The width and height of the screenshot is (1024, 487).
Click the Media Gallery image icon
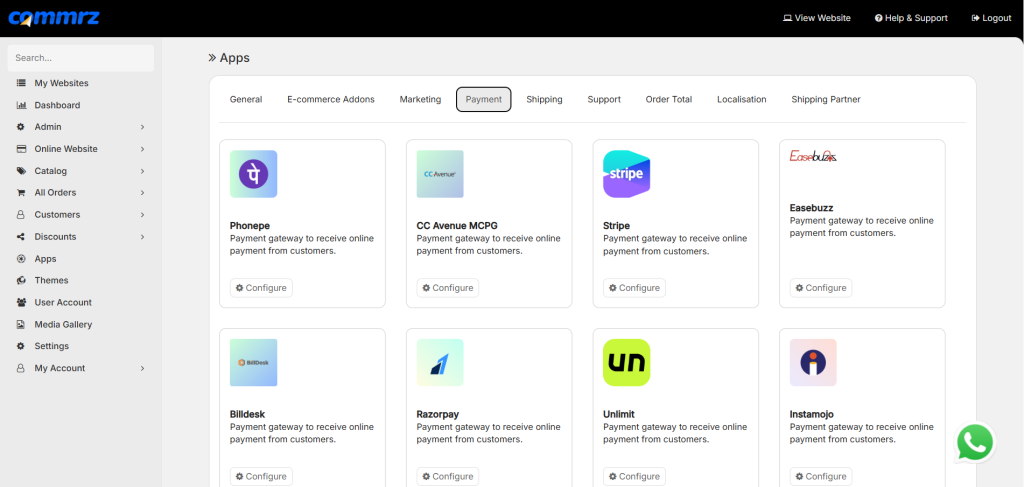pyautogui.click(x=21, y=324)
